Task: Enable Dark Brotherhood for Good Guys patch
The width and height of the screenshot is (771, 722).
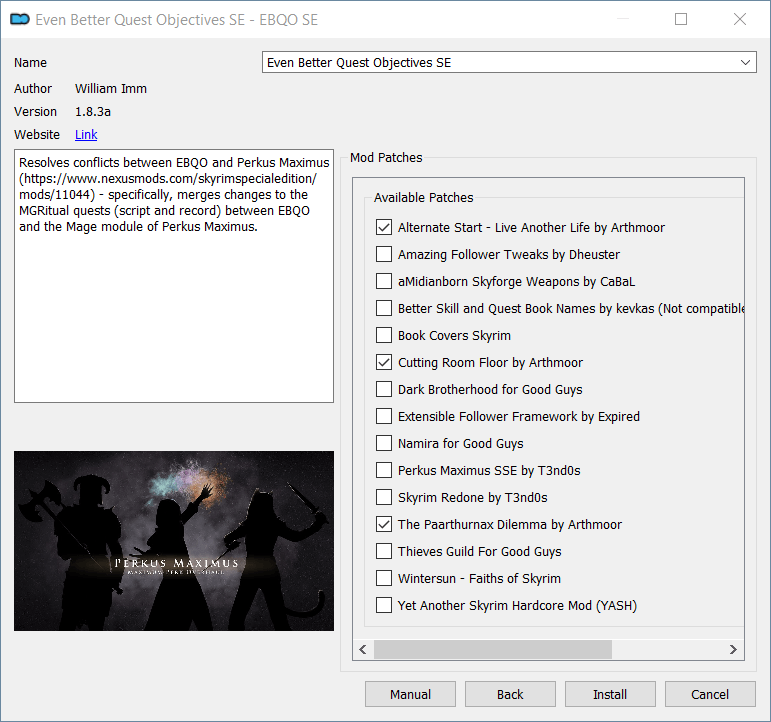Action: pos(384,390)
